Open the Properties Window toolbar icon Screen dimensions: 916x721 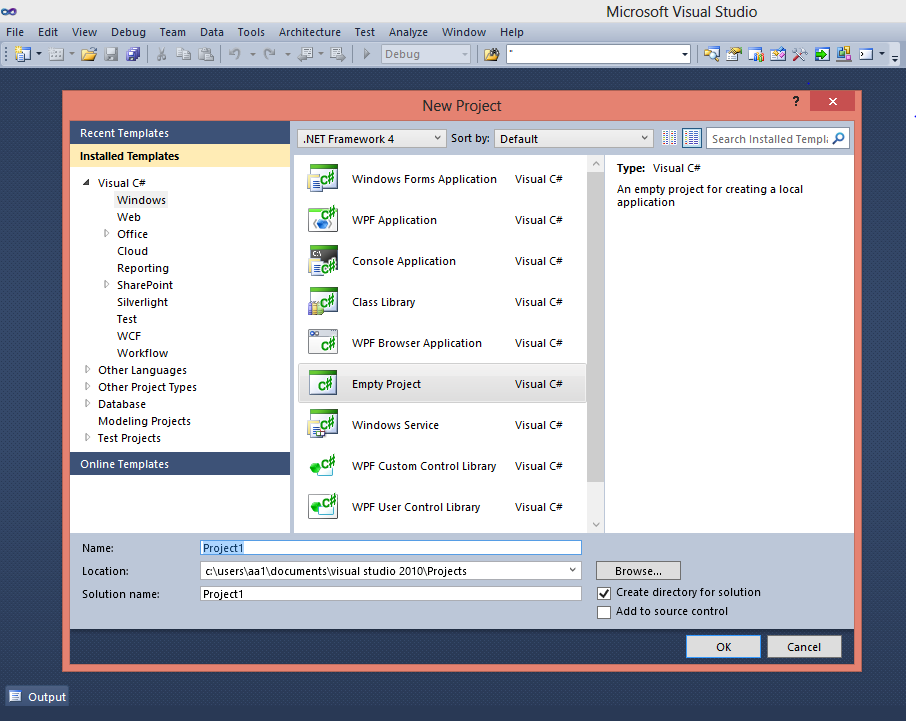pos(734,54)
